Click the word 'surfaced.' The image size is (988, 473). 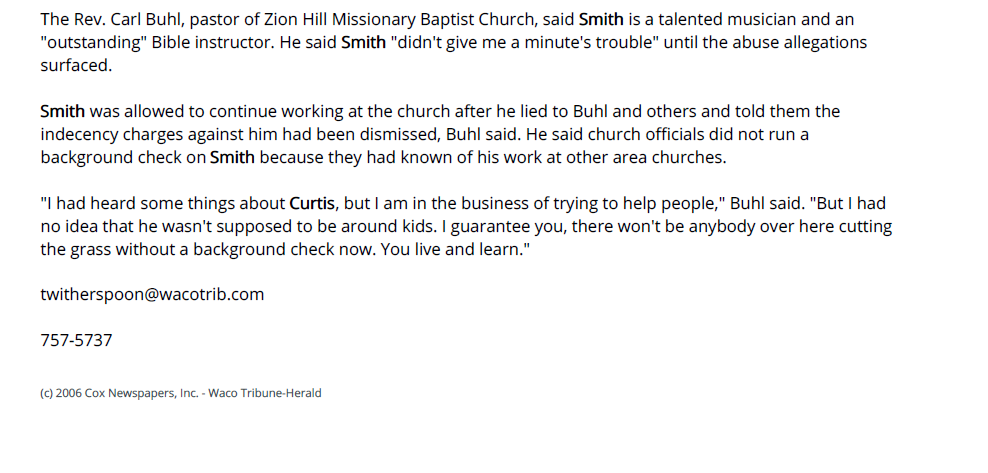coord(76,66)
